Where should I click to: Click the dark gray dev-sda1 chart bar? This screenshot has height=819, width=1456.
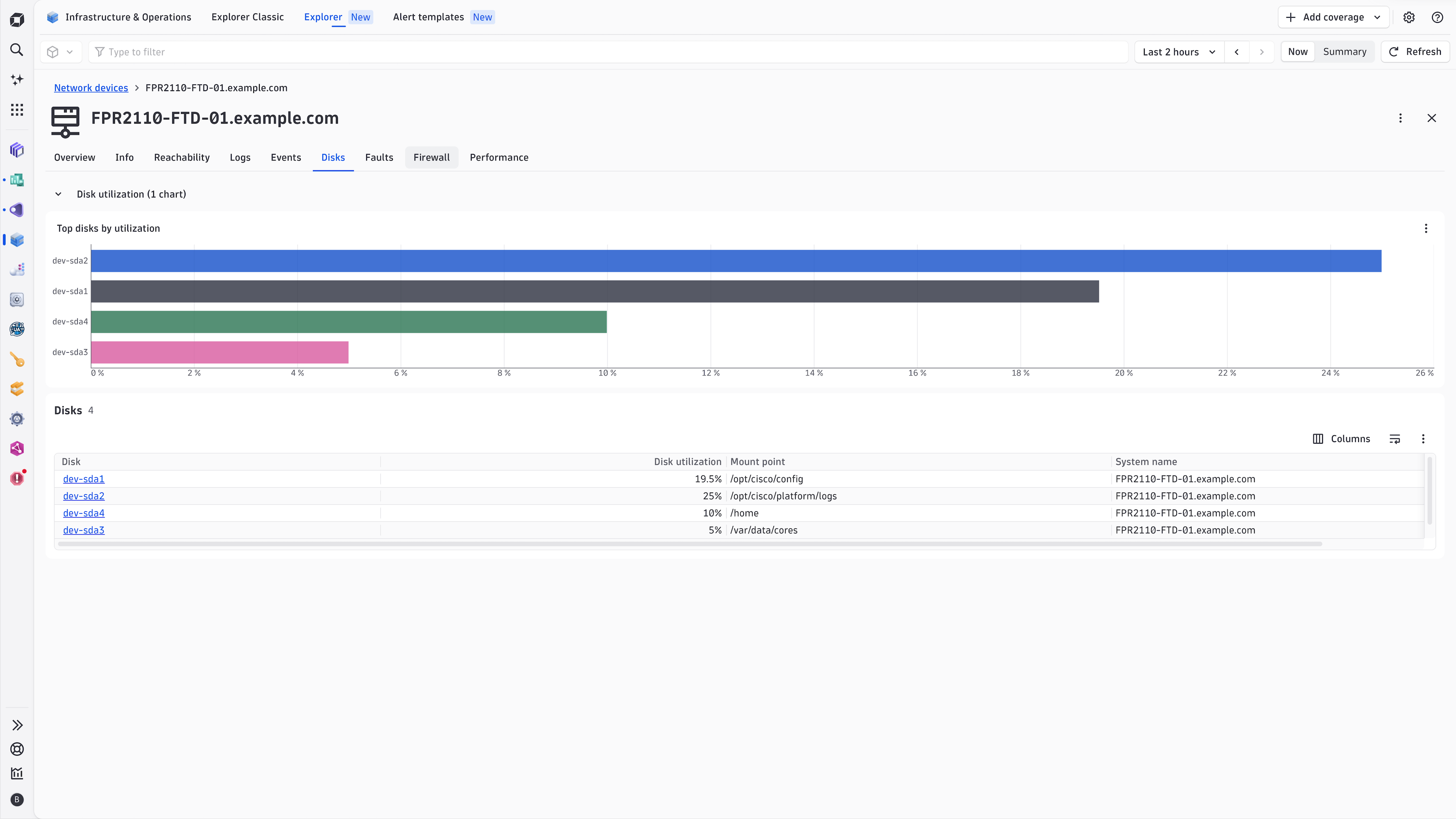tap(595, 292)
